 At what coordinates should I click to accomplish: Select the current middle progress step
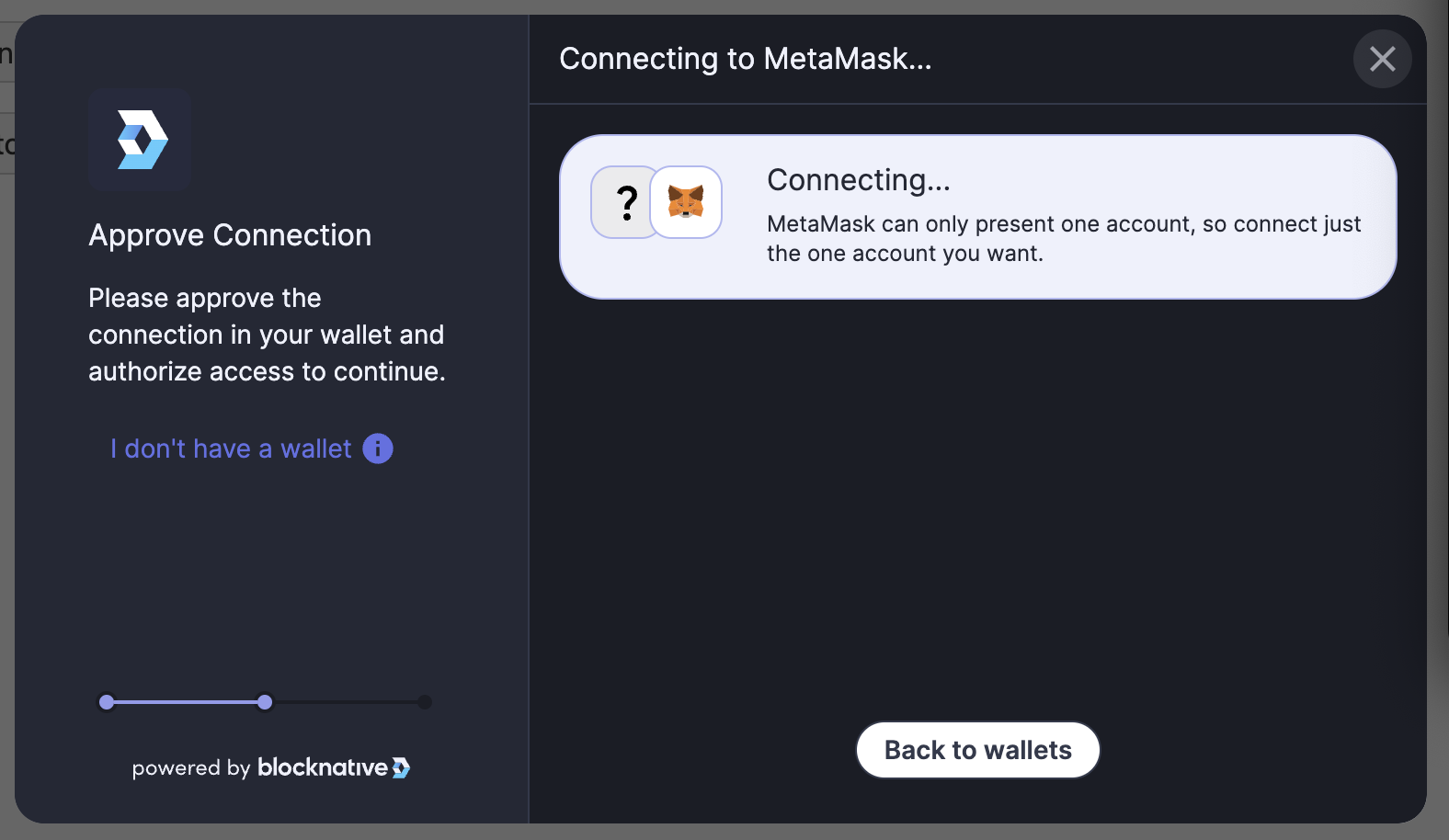pyautogui.click(x=265, y=702)
